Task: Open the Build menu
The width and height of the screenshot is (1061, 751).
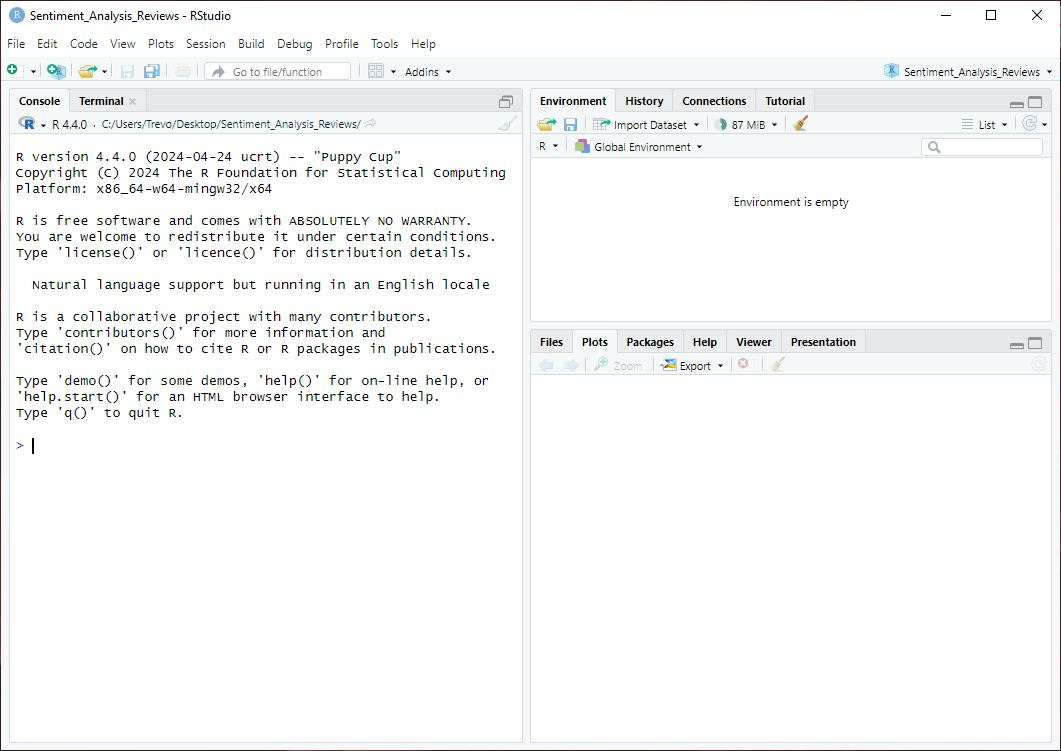Action: (x=251, y=44)
